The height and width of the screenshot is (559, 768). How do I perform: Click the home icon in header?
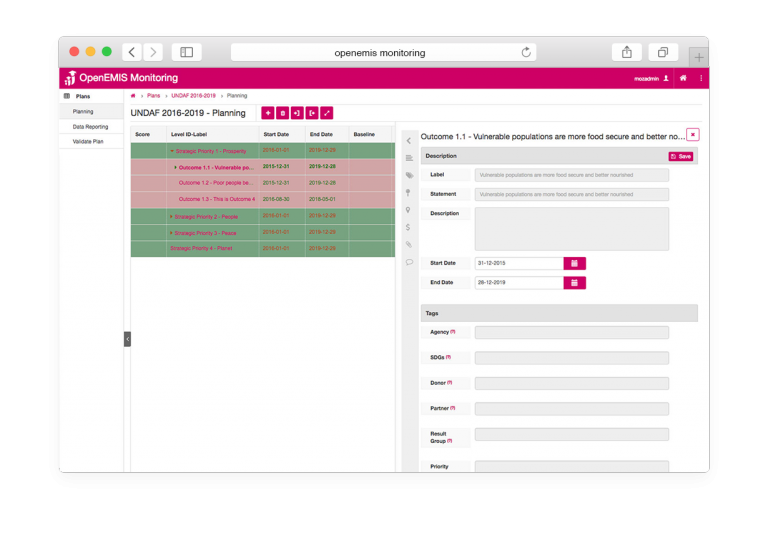(683, 78)
